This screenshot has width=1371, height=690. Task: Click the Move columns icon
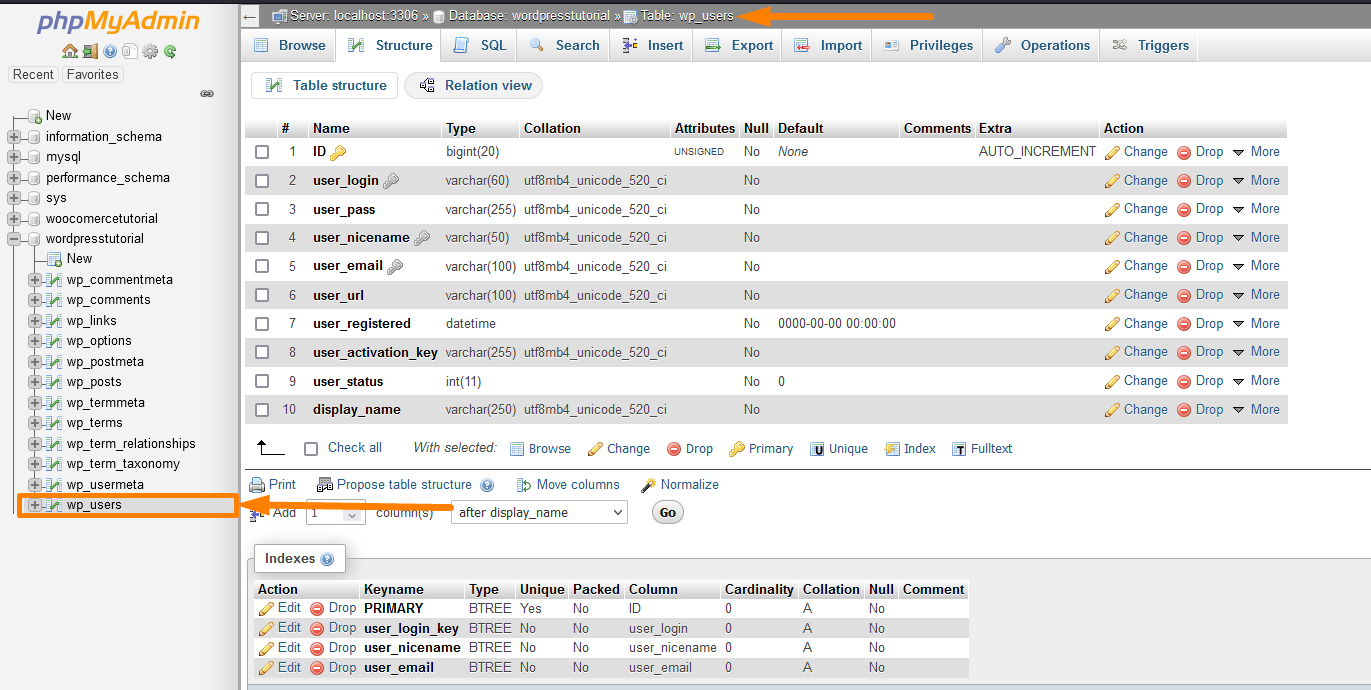tap(524, 485)
